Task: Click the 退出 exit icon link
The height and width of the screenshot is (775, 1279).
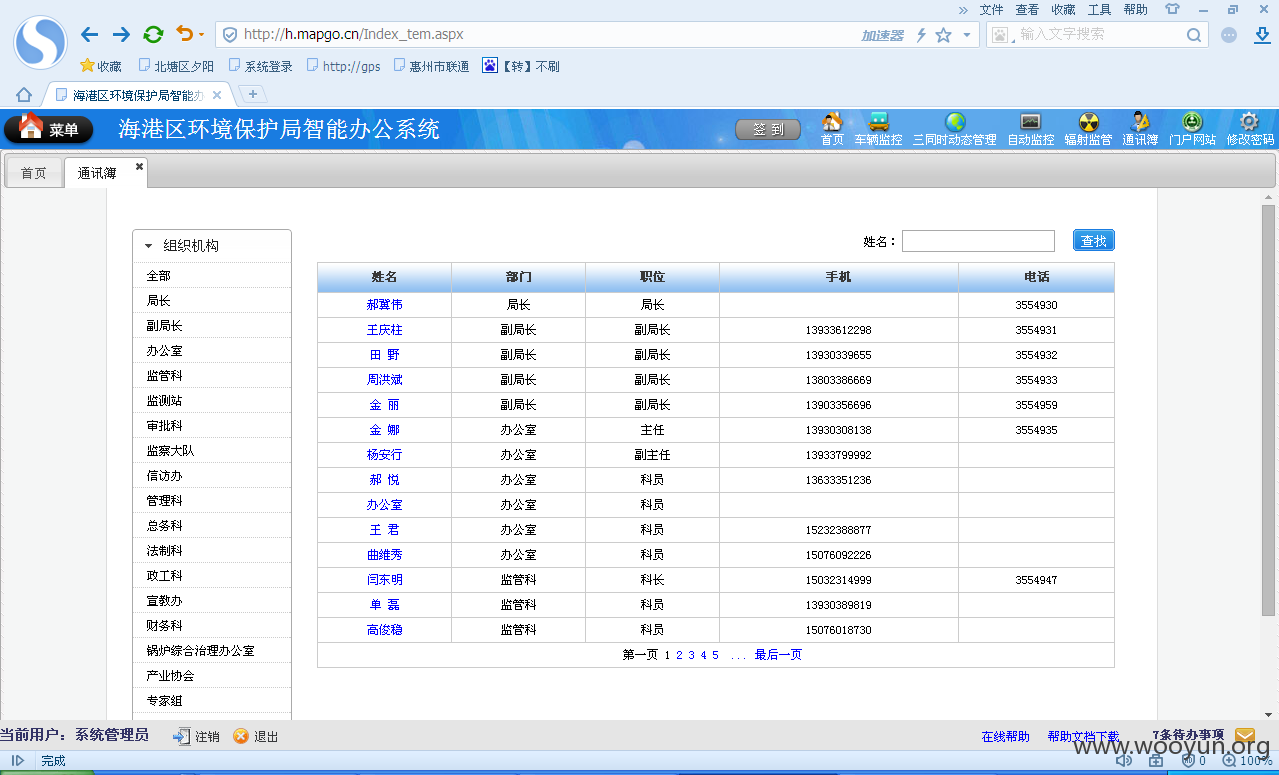Action: [255, 736]
